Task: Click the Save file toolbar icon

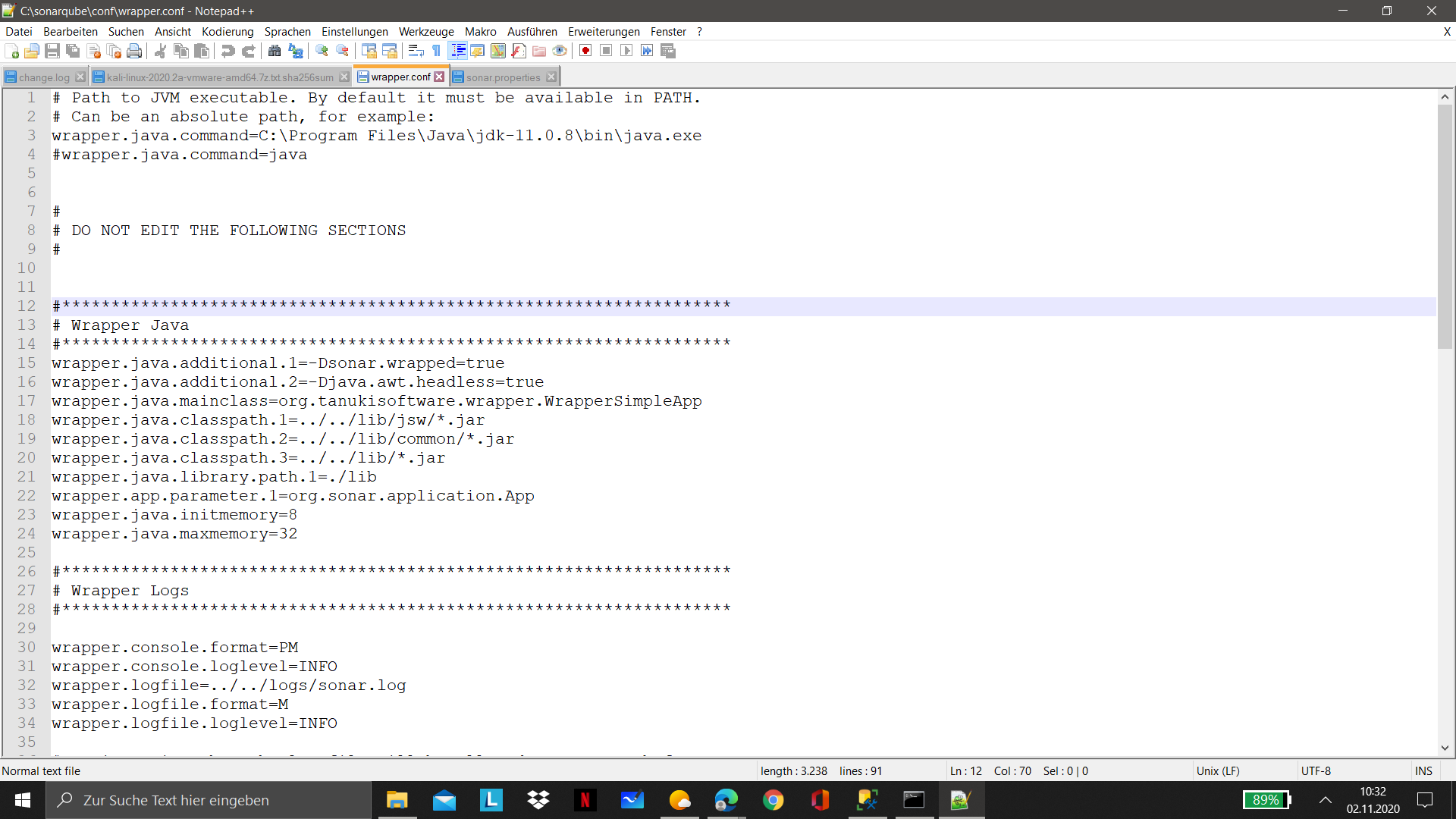Action: 52,51
